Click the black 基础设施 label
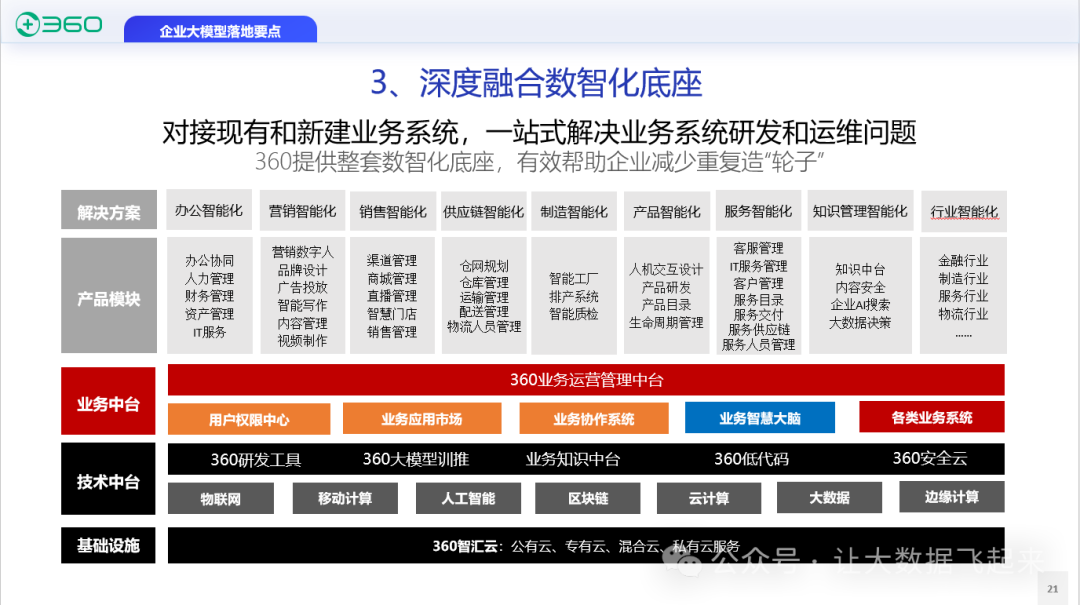The image size is (1080, 605). point(108,546)
